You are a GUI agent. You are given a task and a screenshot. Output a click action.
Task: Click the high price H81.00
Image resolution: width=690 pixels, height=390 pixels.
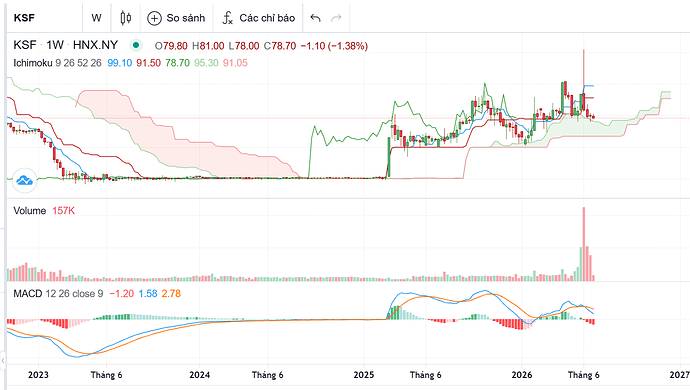(208, 46)
